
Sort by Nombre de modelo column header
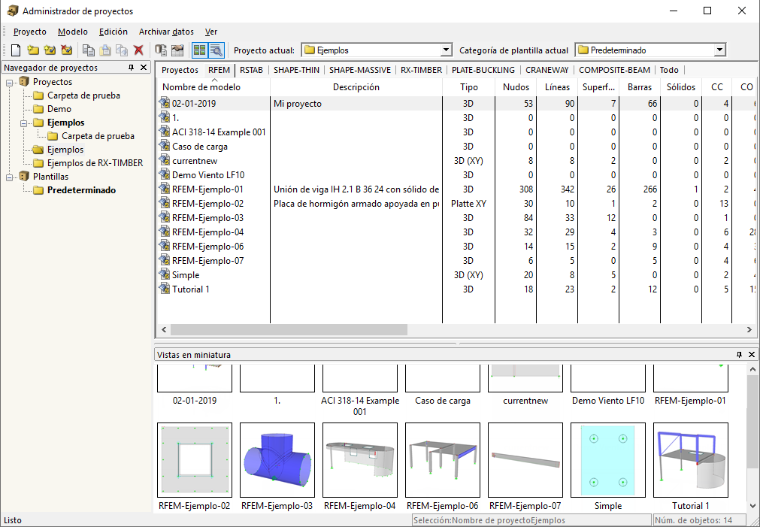(213, 87)
